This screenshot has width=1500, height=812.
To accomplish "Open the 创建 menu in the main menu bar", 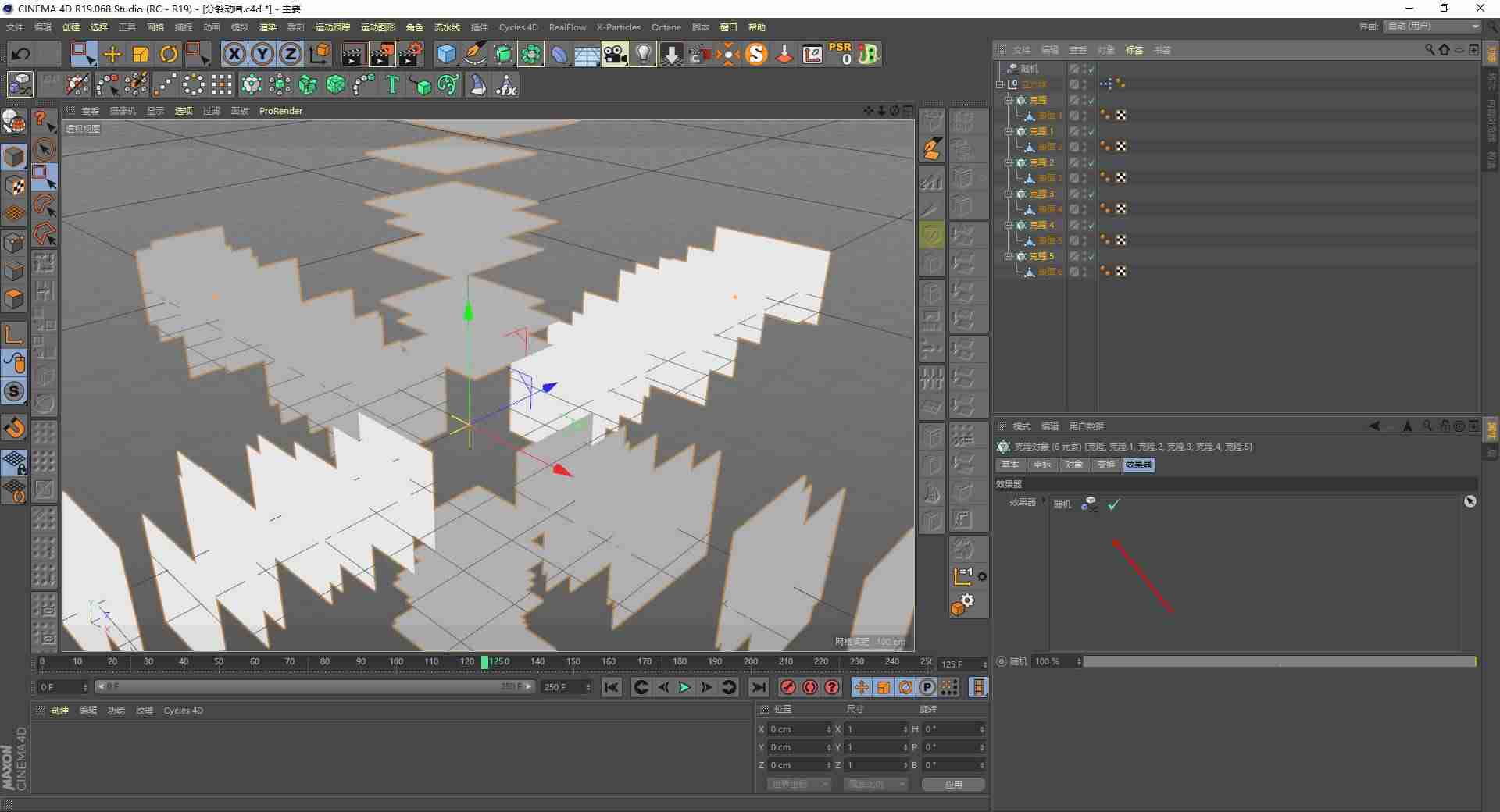I will coord(71,27).
